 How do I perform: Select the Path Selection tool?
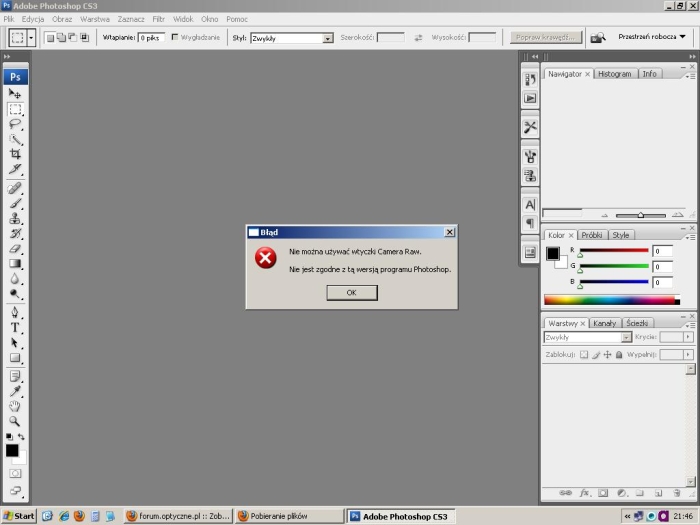click(x=15, y=343)
